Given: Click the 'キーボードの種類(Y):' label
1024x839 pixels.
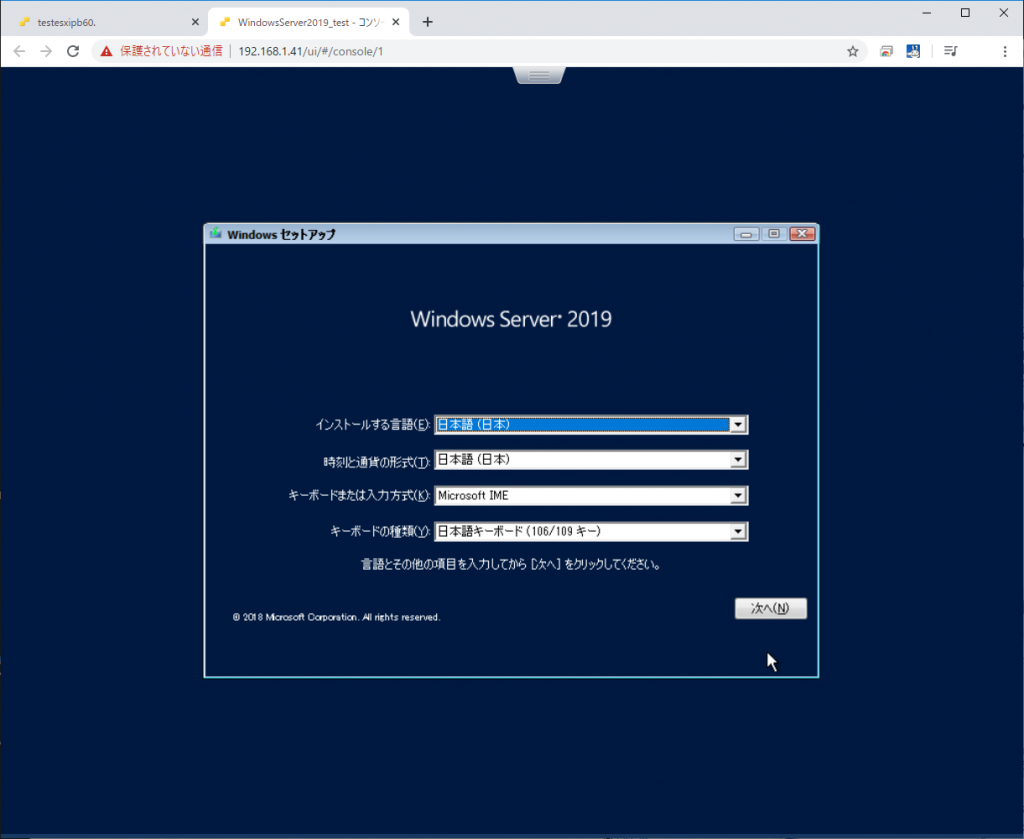Looking at the screenshot, I should pyautogui.click(x=380, y=531).
